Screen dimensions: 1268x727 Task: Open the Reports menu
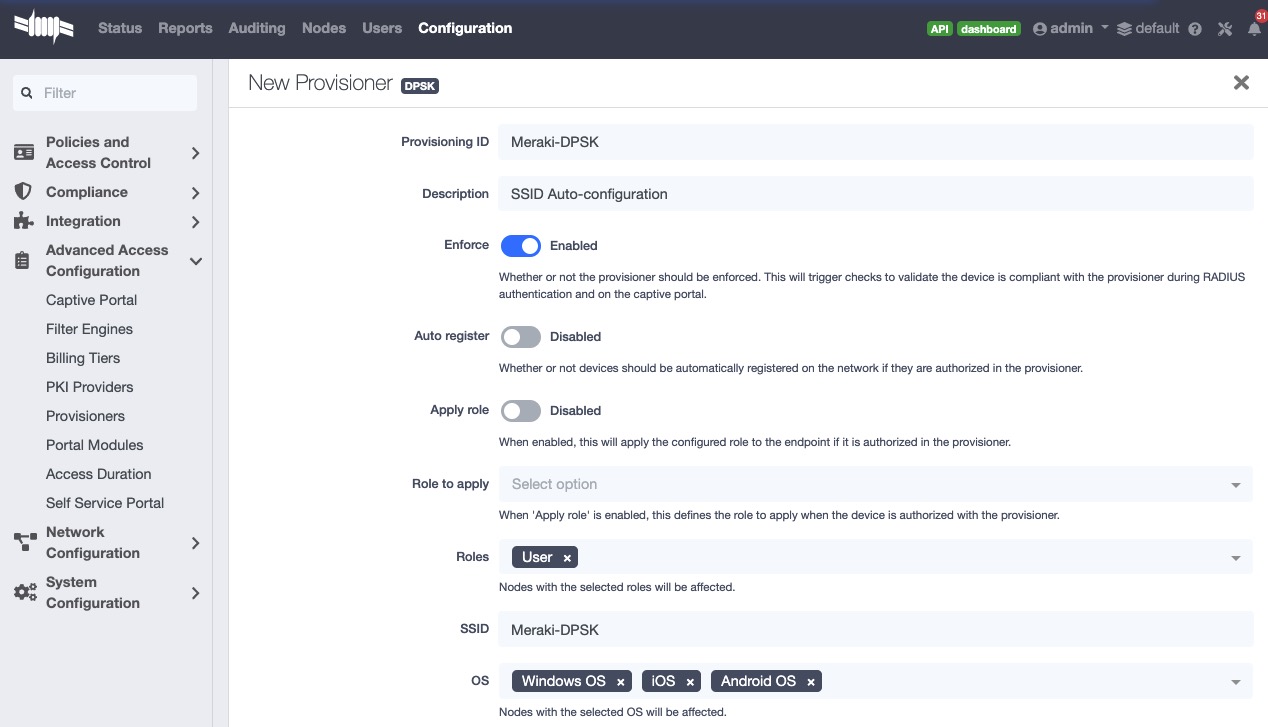click(185, 28)
